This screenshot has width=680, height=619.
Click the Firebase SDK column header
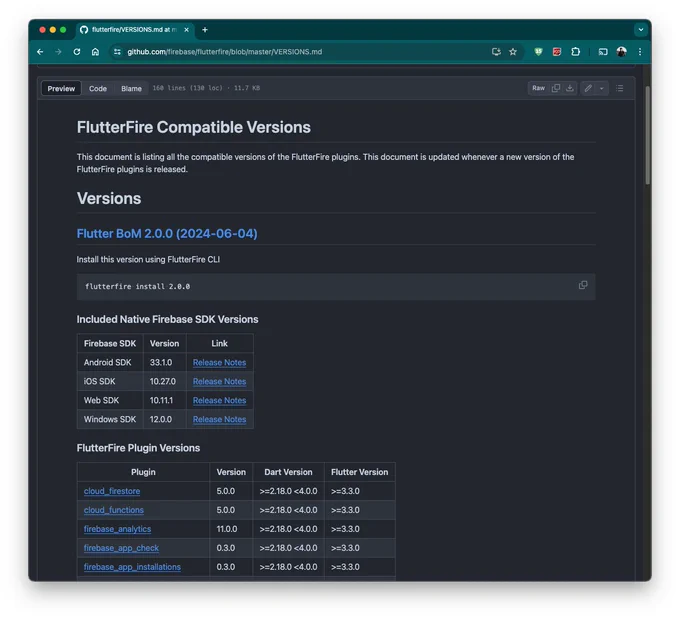point(110,344)
